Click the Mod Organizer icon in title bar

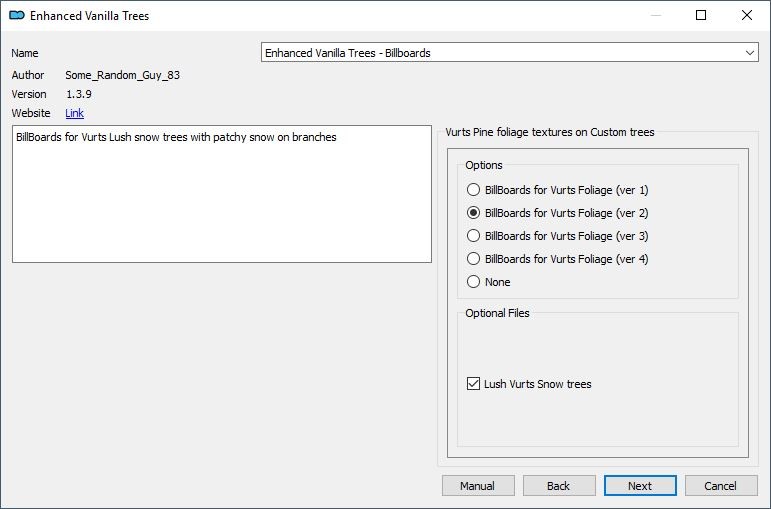pyautogui.click(x=17, y=15)
